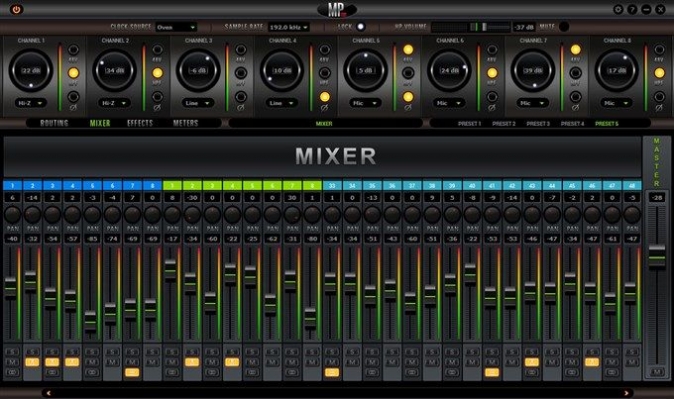Toggle the Lock indicator button
The width and height of the screenshot is (674, 399).
(361, 27)
